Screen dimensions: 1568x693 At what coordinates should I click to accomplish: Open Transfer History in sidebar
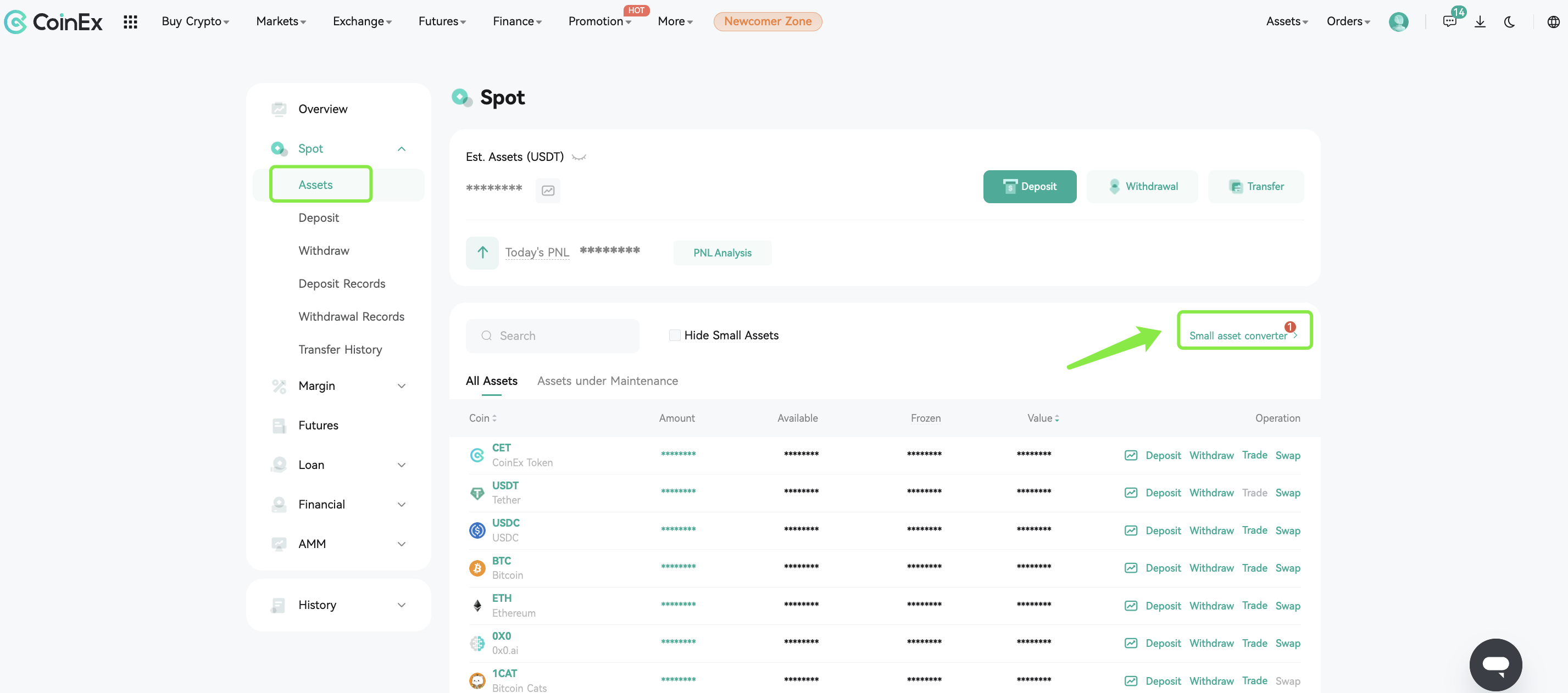[x=340, y=349]
